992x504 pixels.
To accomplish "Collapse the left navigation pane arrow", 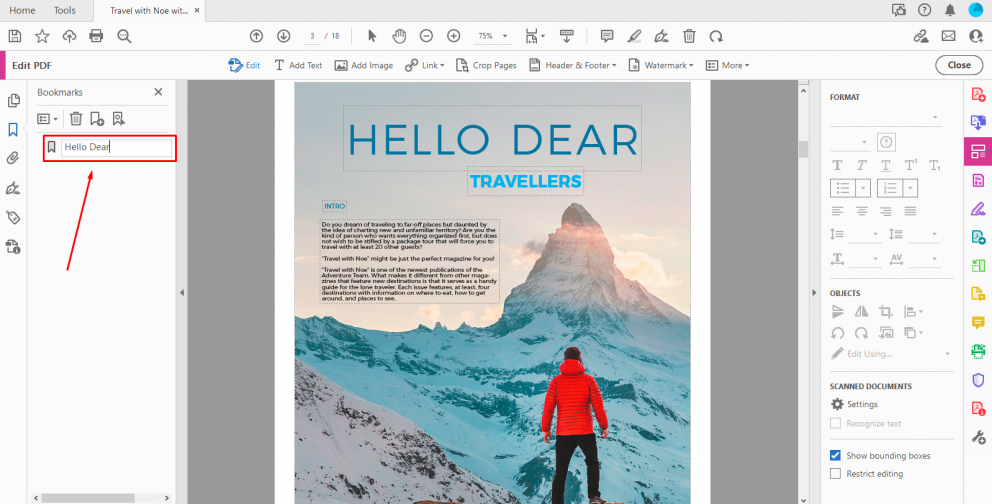I will point(182,293).
